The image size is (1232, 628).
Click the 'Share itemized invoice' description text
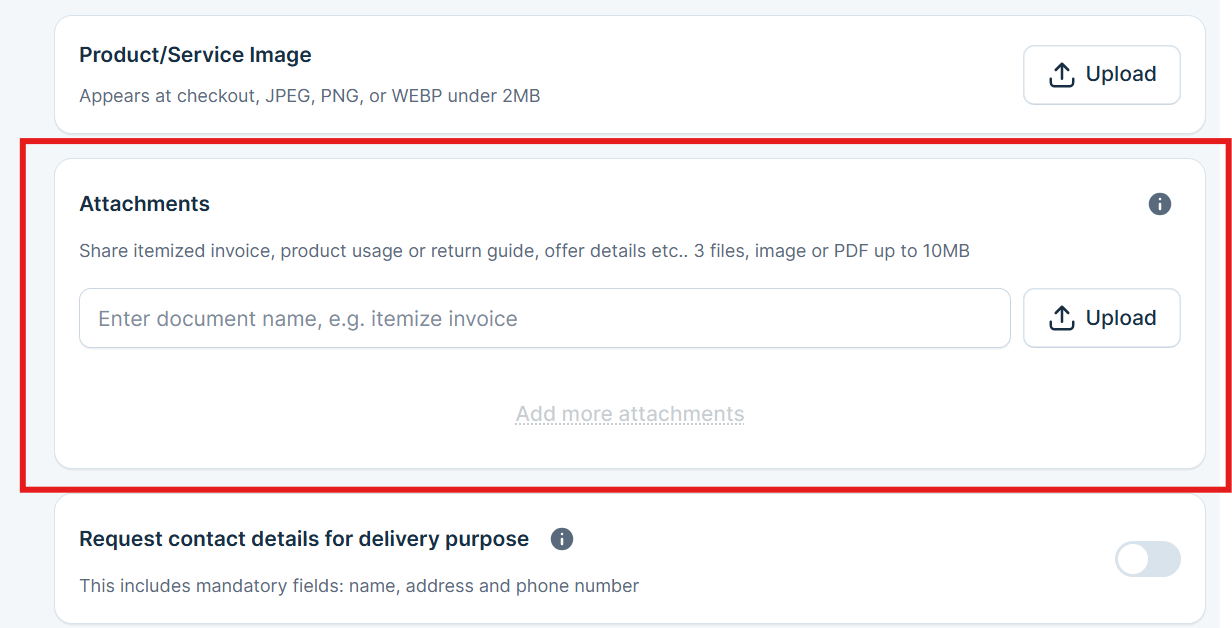[175, 251]
